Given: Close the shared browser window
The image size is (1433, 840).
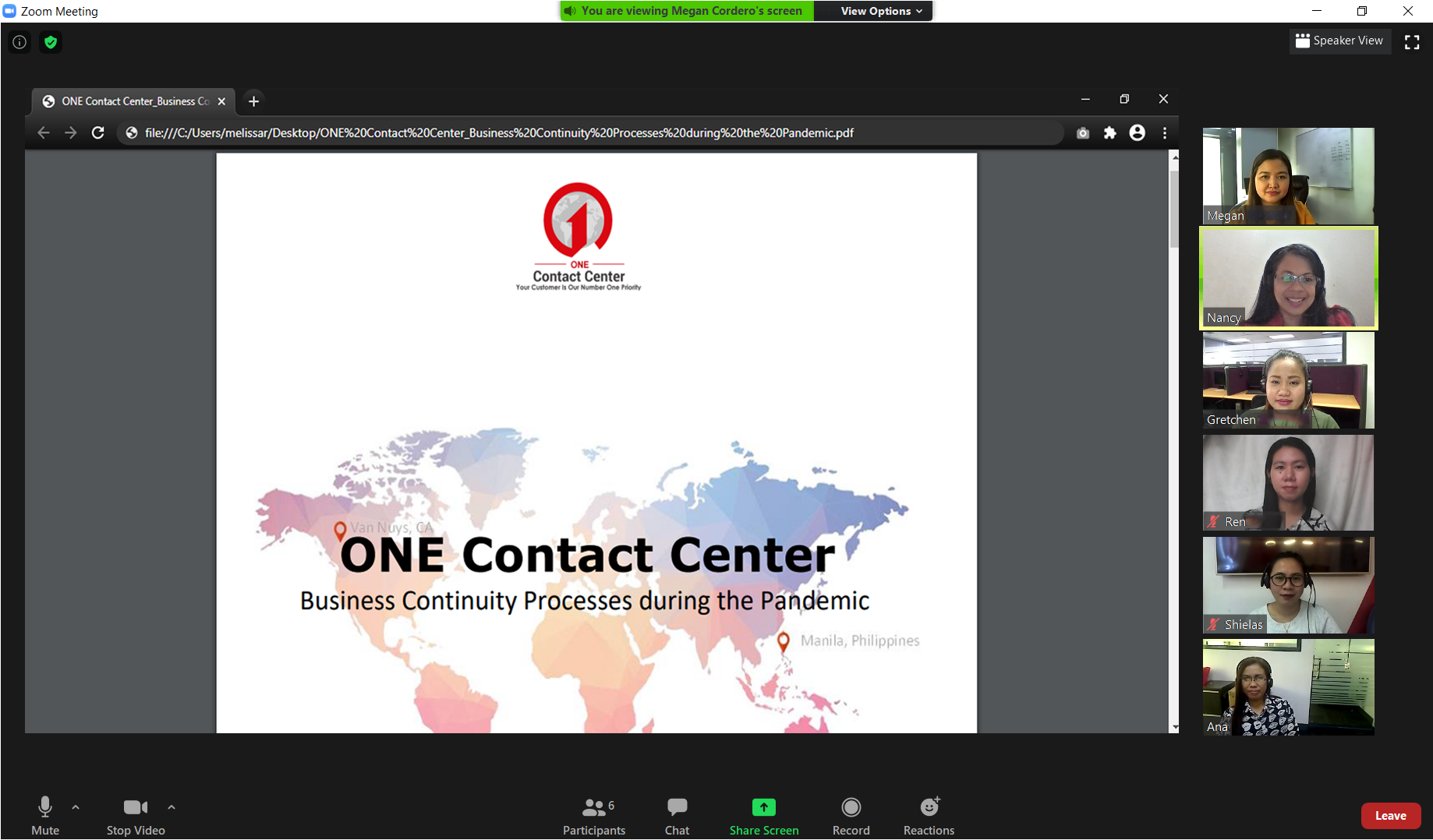Looking at the screenshot, I should (x=1163, y=99).
